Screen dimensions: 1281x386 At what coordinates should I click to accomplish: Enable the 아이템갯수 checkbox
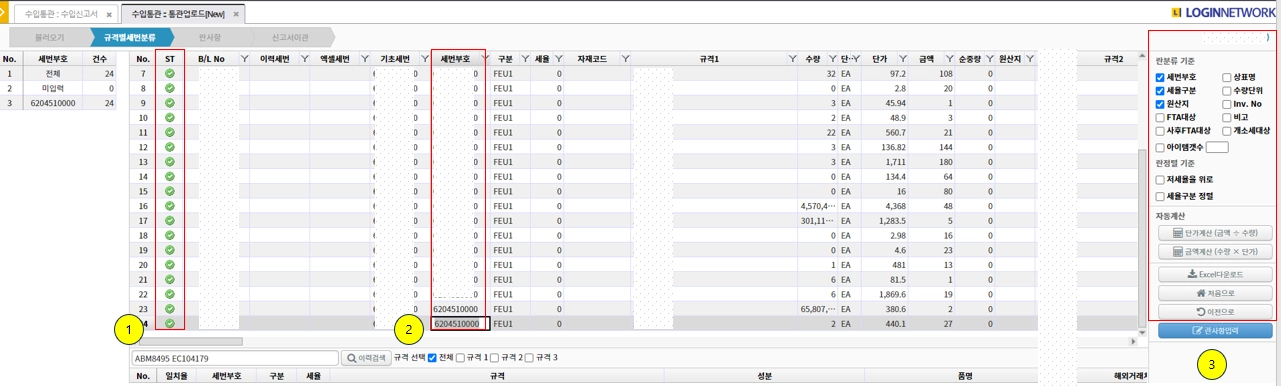tap(1160, 148)
